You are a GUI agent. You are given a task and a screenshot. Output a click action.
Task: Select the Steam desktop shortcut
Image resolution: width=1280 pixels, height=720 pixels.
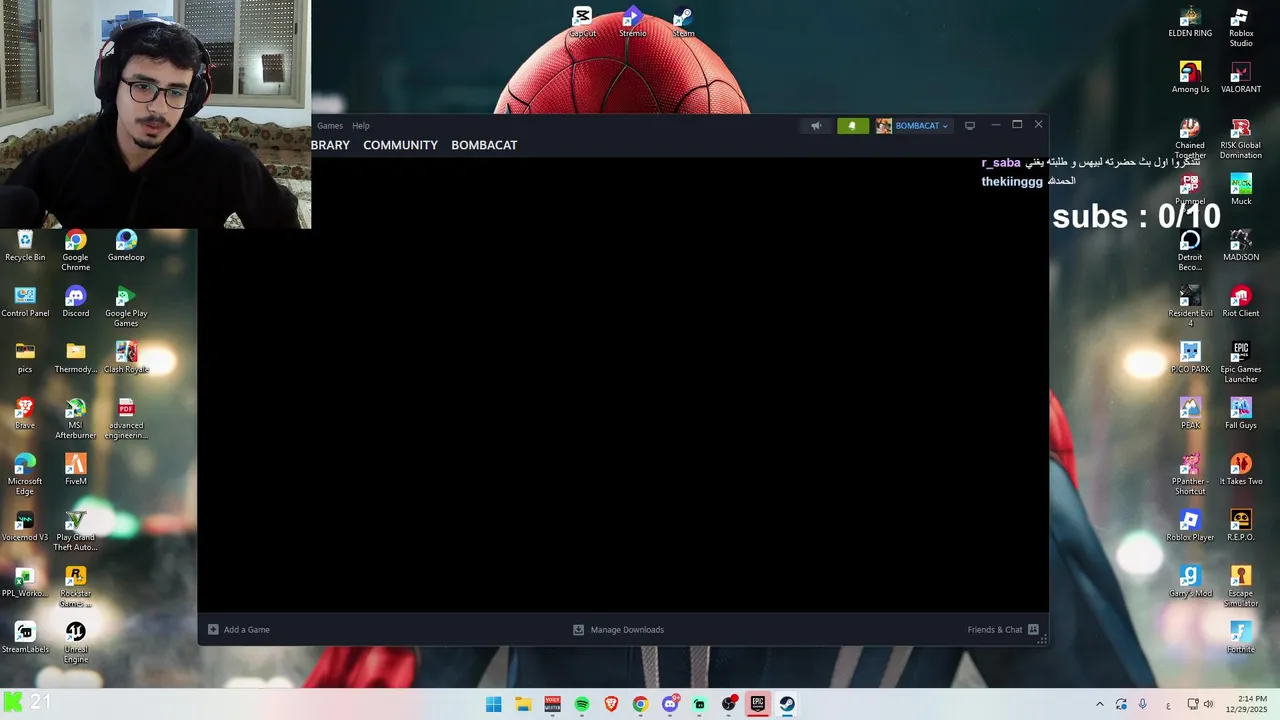pyautogui.click(x=683, y=22)
